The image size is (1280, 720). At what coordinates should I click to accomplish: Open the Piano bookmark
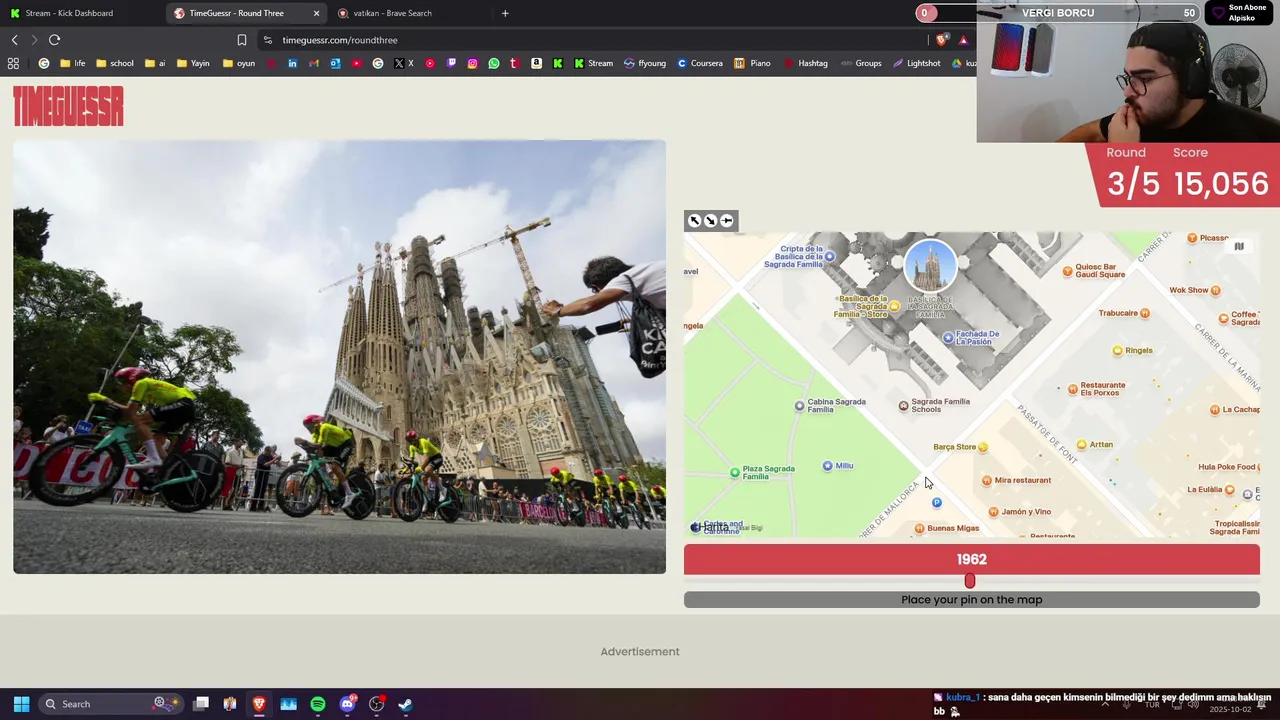click(x=752, y=63)
